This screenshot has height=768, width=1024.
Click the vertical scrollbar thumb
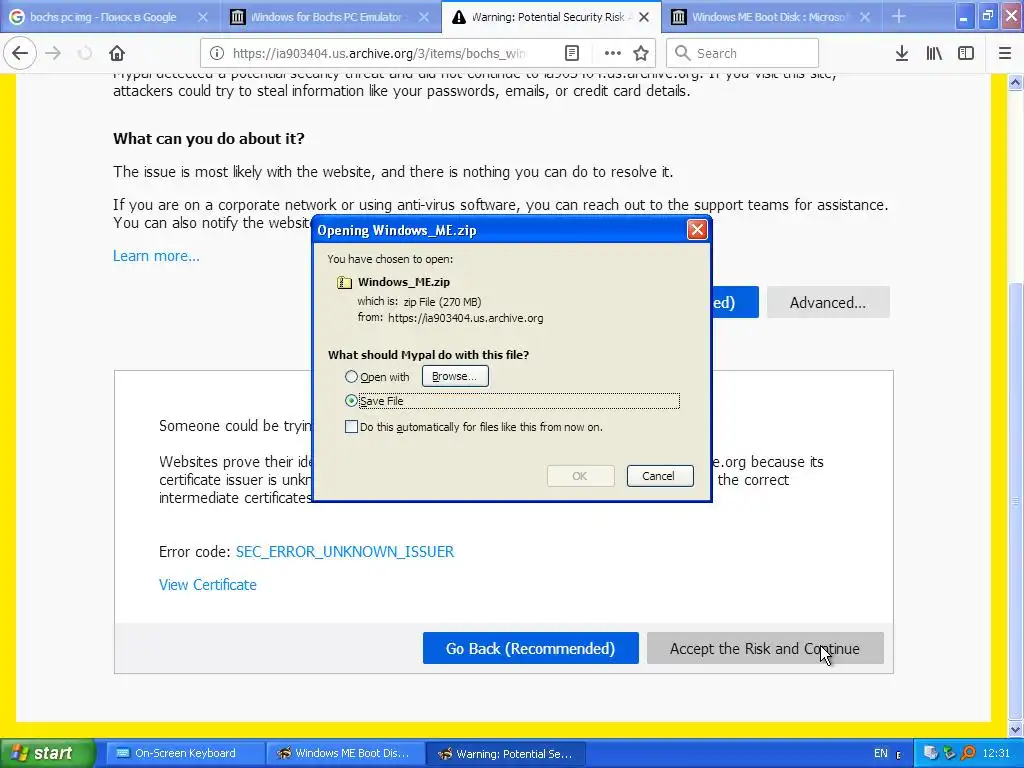(x=1016, y=501)
